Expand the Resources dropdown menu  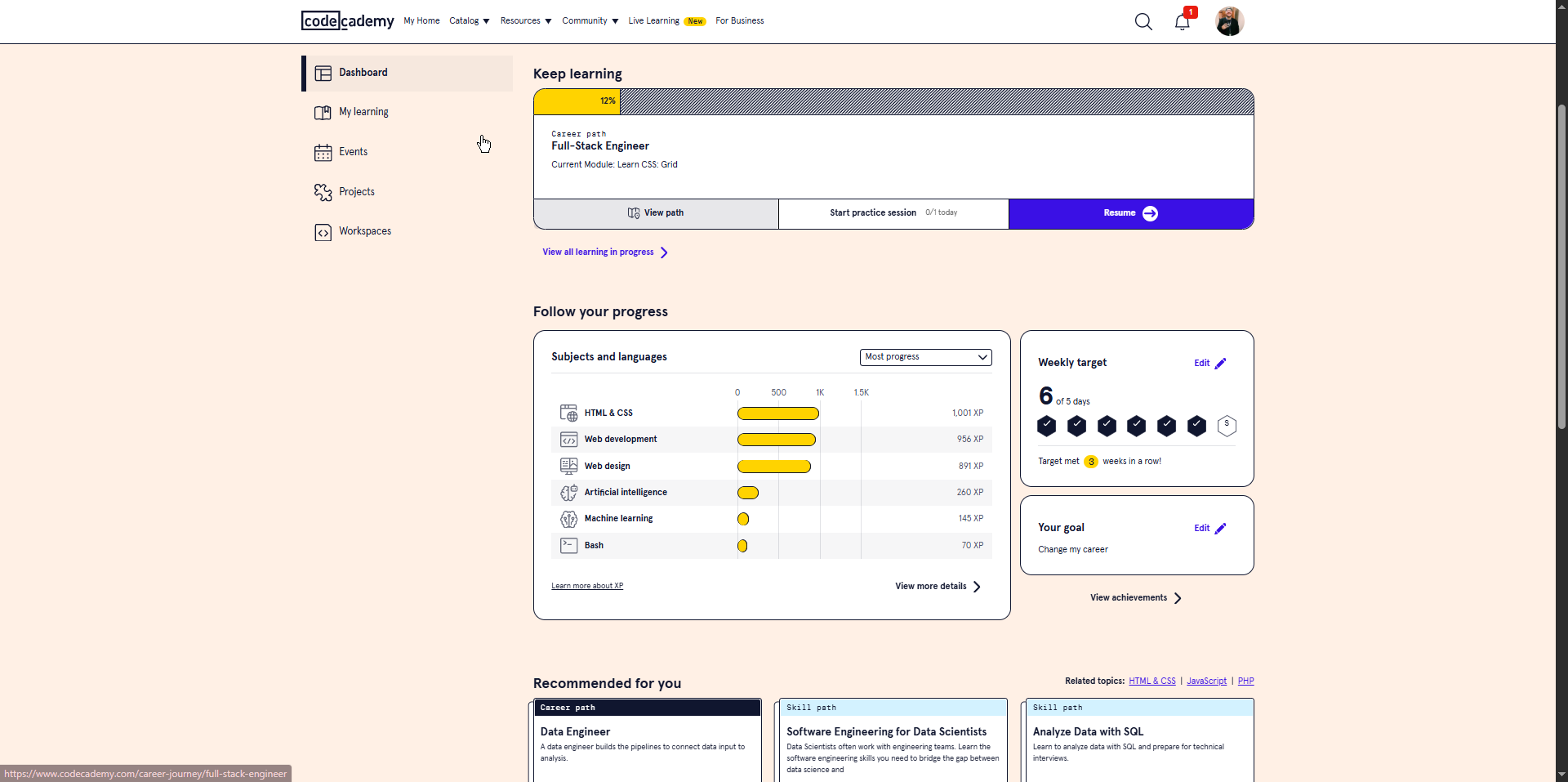(526, 21)
